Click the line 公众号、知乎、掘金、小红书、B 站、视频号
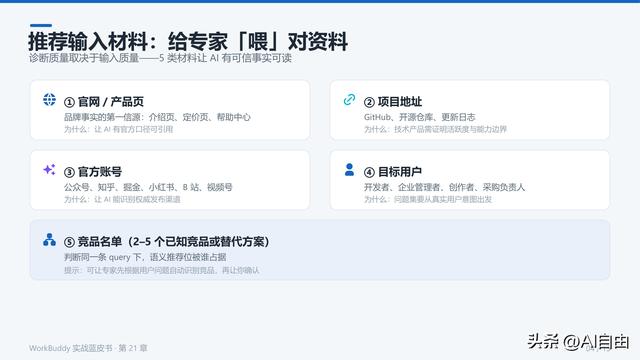The height and width of the screenshot is (360, 640). (x=148, y=187)
